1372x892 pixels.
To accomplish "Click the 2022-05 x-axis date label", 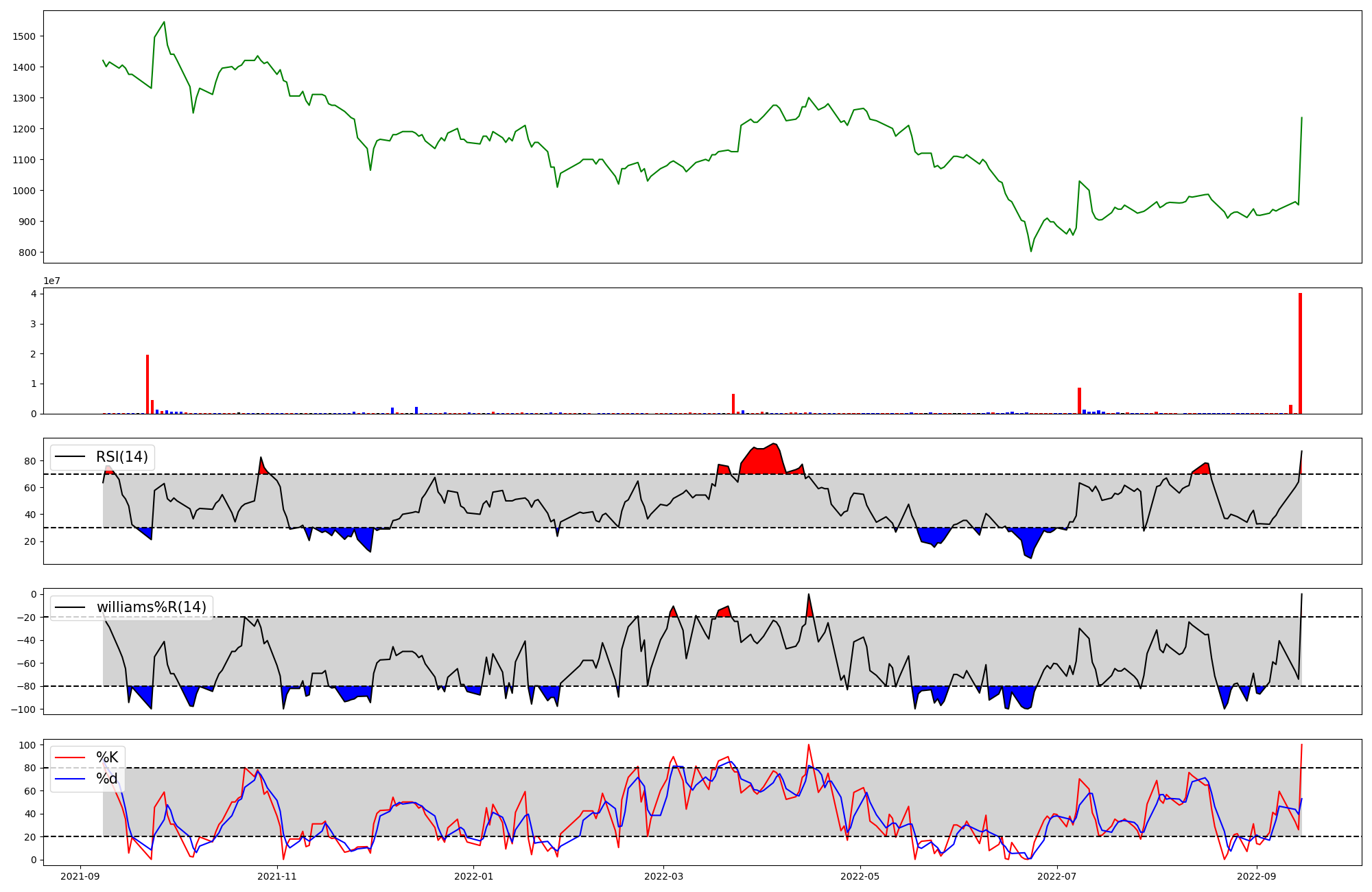I will pyautogui.click(x=860, y=876).
